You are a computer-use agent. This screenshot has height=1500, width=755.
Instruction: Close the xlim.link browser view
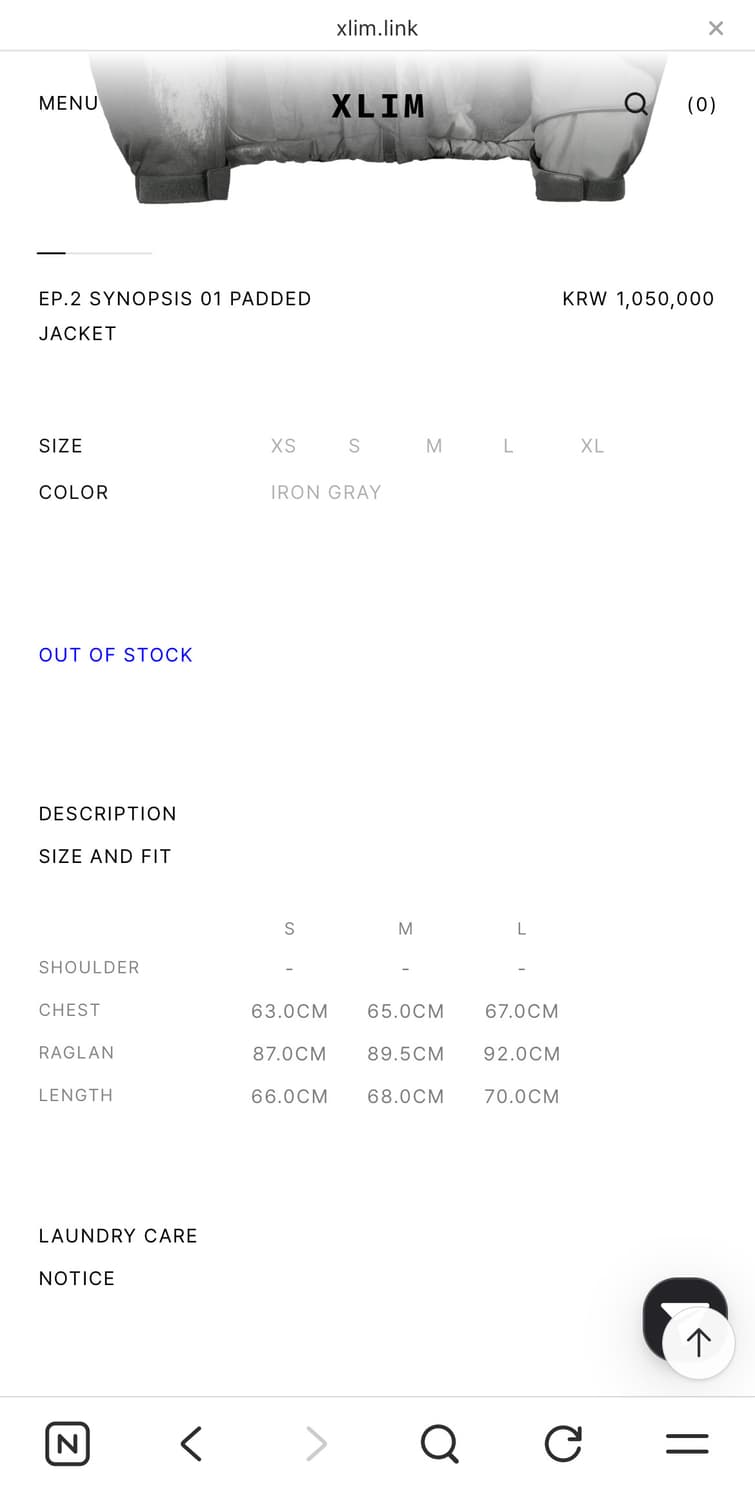[x=716, y=29]
